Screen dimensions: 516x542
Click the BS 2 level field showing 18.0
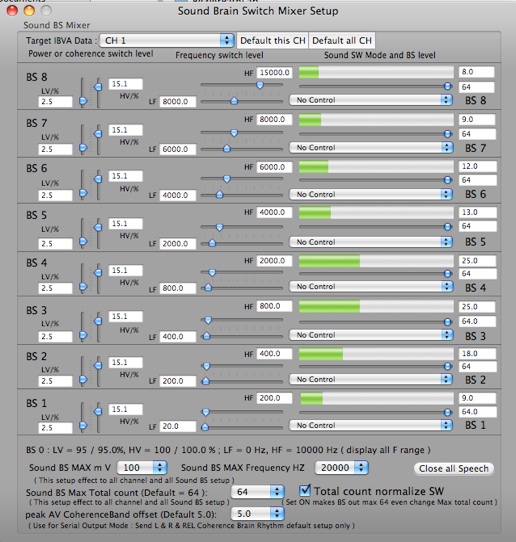tap(477, 354)
